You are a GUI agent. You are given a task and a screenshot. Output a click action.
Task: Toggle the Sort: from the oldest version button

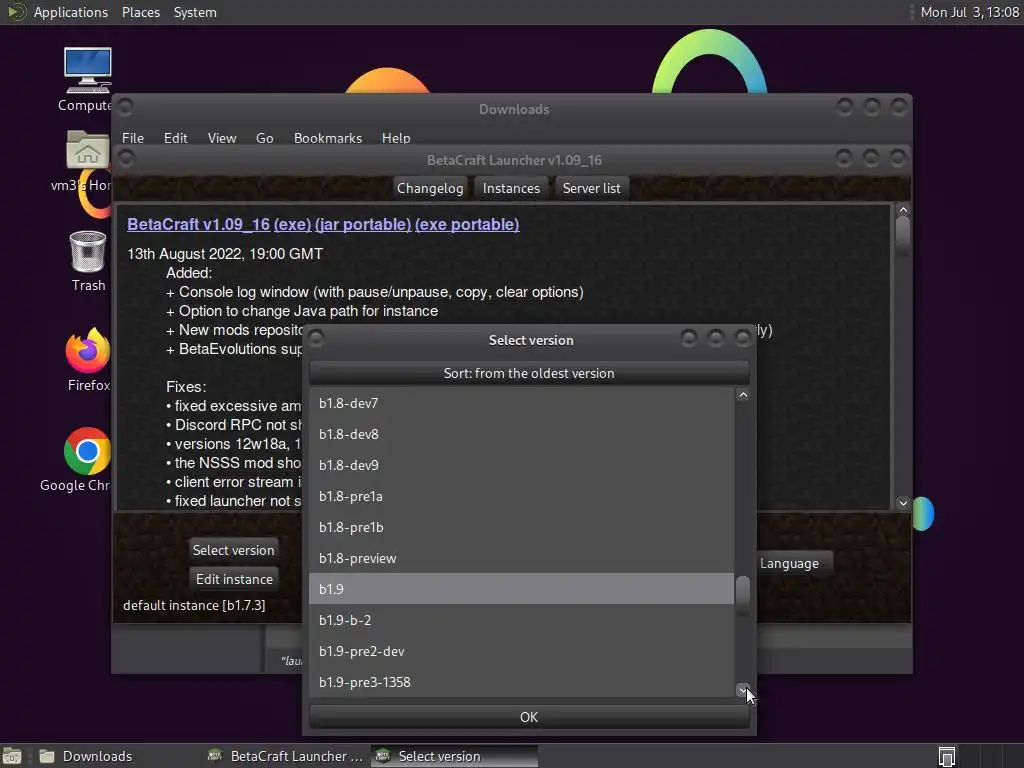point(529,373)
